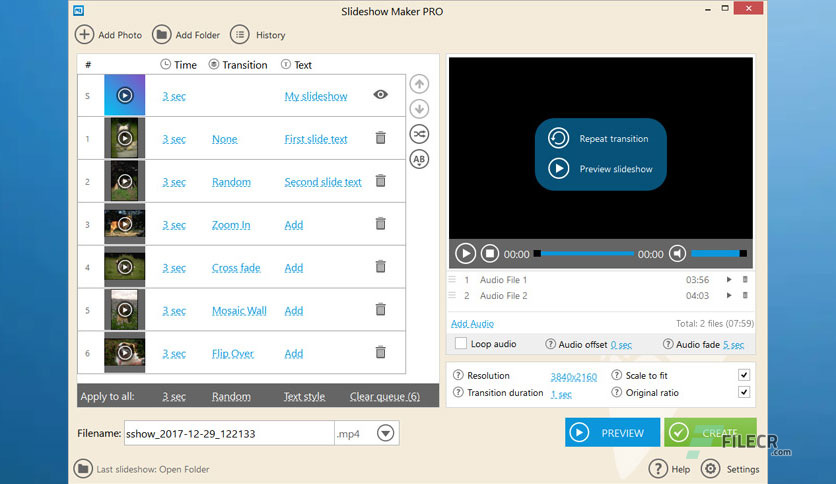Add text to the Cross fade slide
This screenshot has width=836, height=484.
point(294,268)
